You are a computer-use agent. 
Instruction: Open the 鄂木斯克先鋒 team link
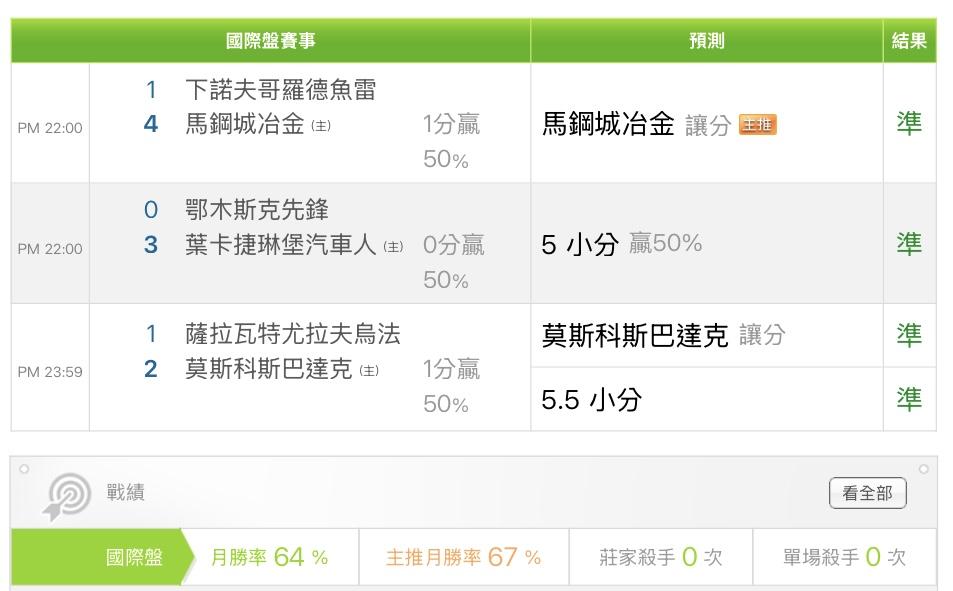tap(257, 210)
